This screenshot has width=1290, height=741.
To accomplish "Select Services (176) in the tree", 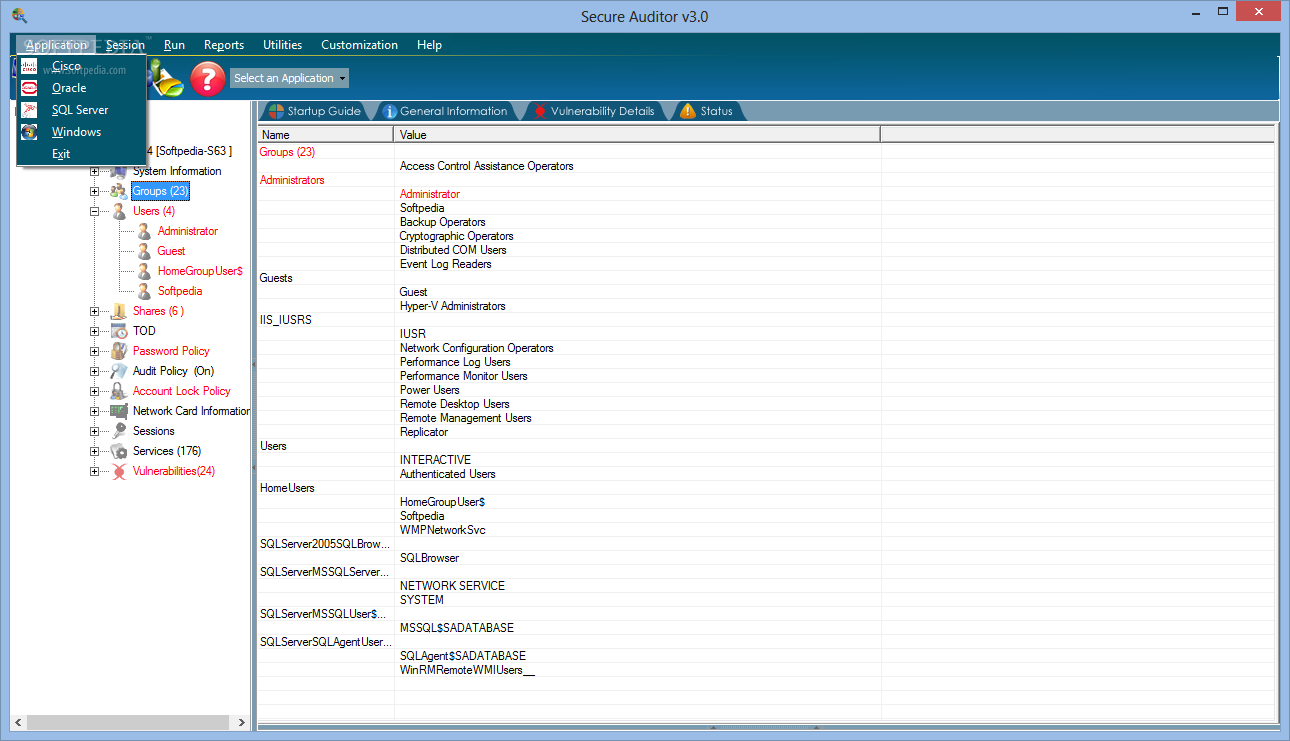I will [x=167, y=451].
